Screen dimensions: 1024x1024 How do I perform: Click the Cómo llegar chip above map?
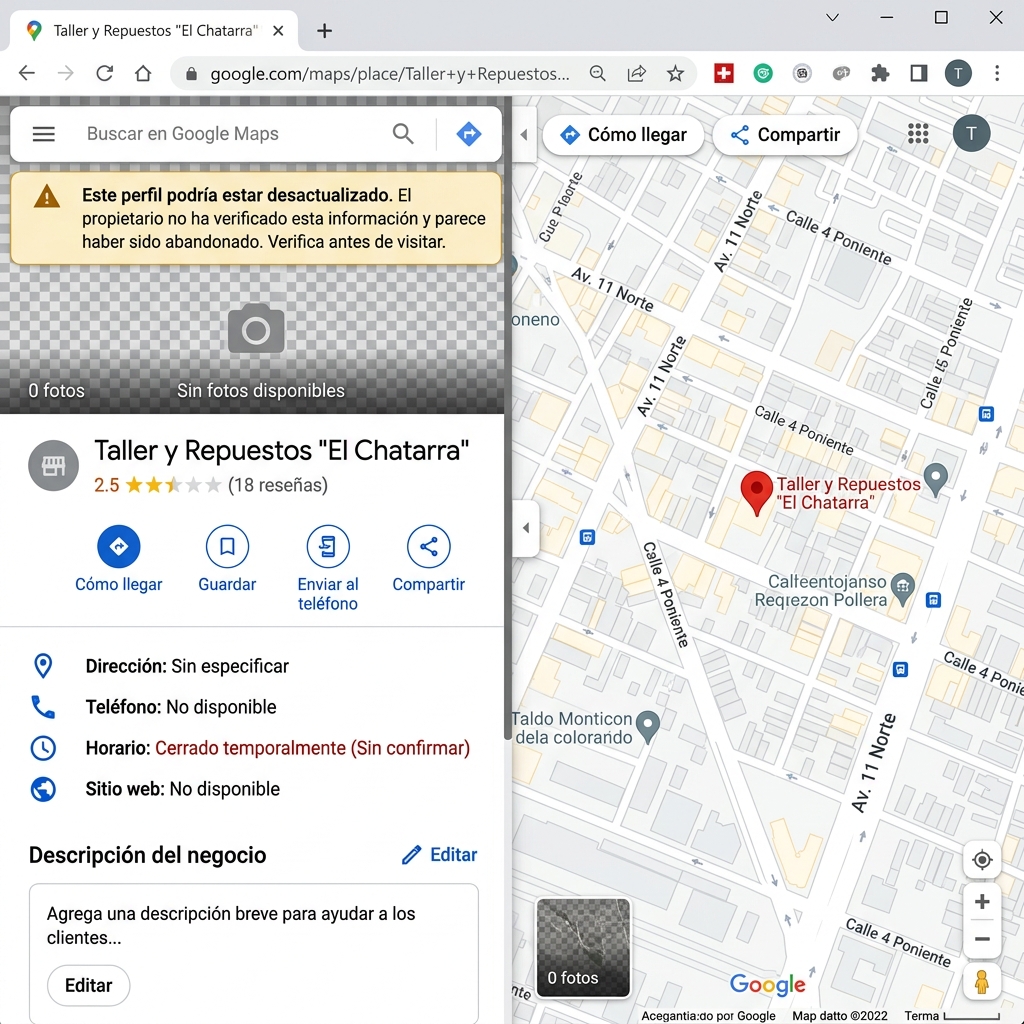(623, 135)
